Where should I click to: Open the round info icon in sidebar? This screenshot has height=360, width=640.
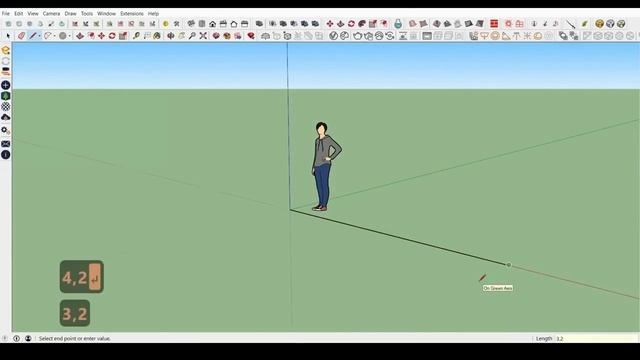(6, 155)
